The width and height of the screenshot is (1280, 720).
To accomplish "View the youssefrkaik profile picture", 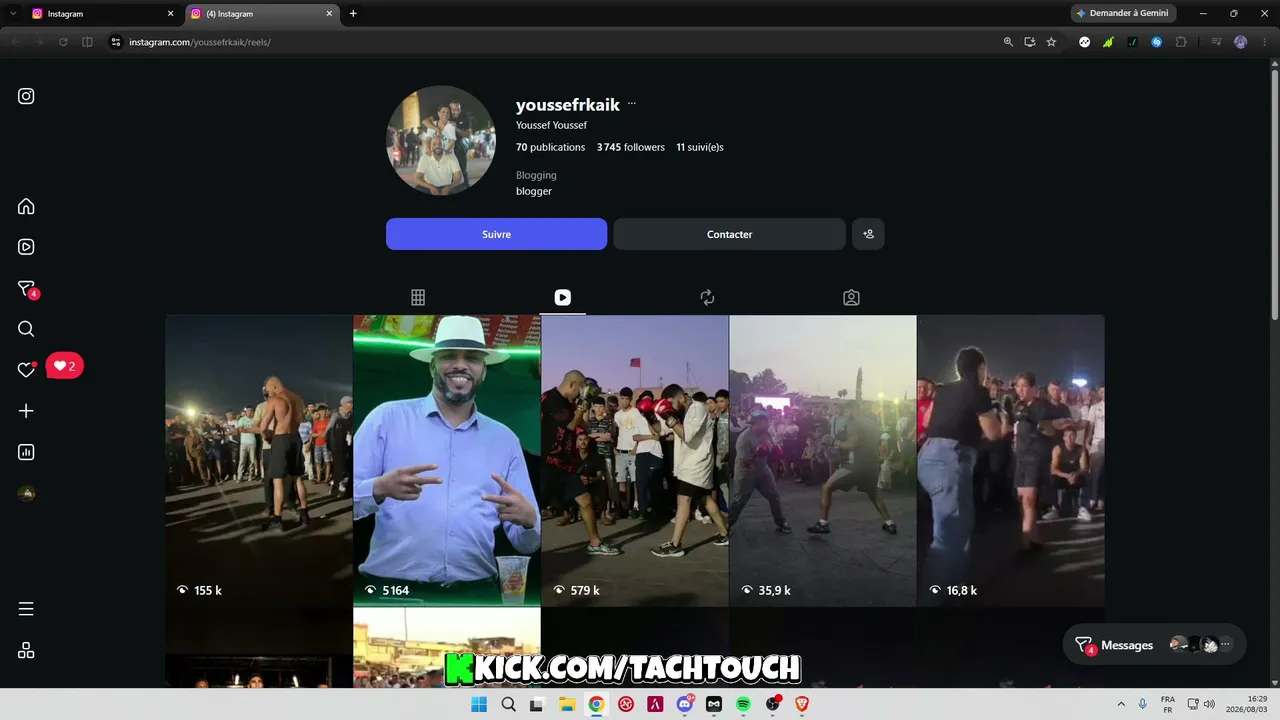I will coord(441,140).
